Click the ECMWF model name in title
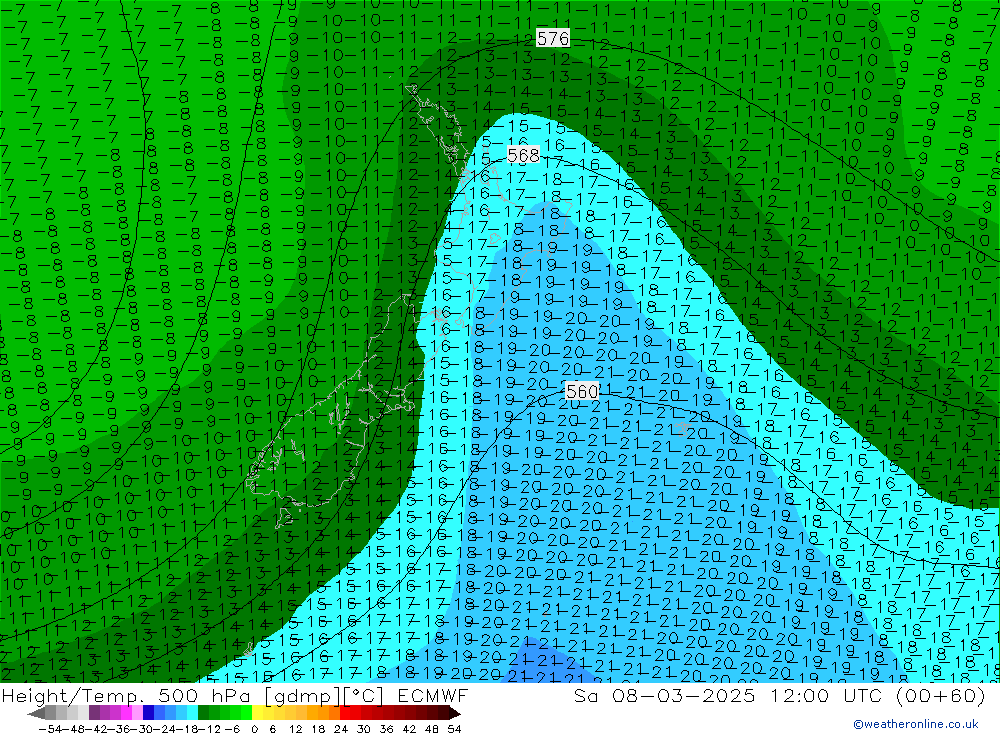 (x=432, y=695)
